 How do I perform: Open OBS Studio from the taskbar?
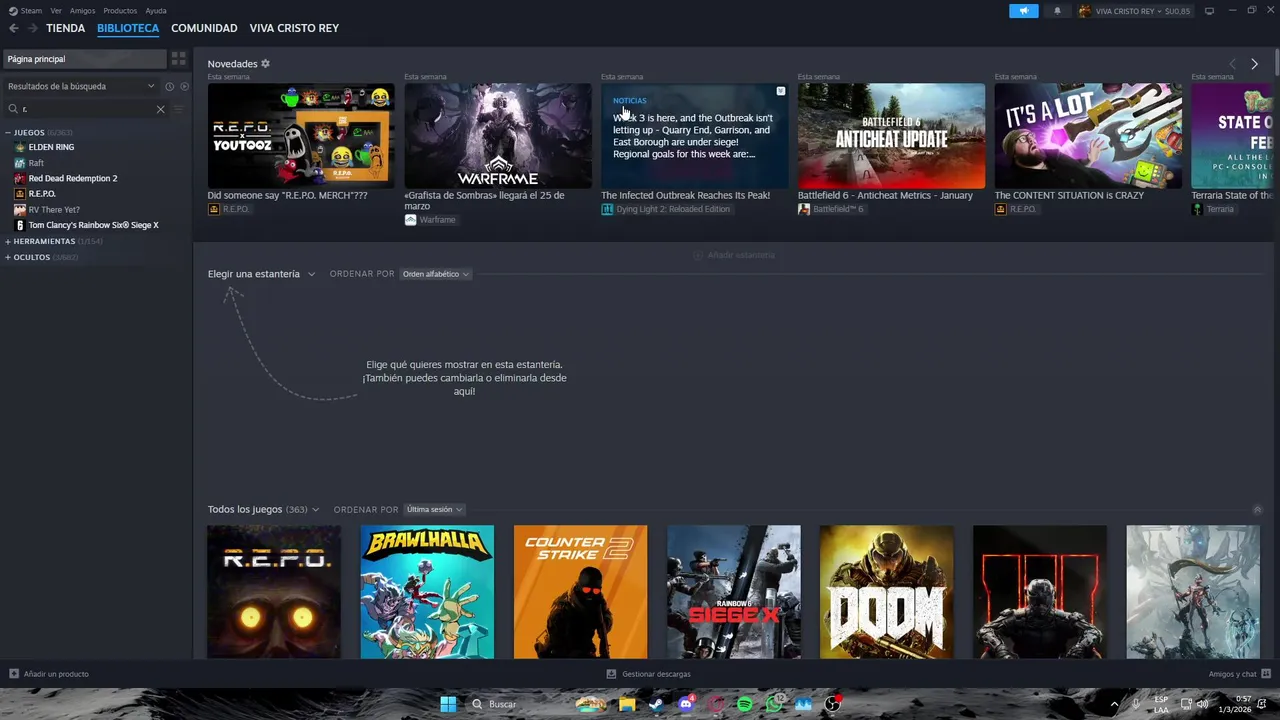pos(832,704)
